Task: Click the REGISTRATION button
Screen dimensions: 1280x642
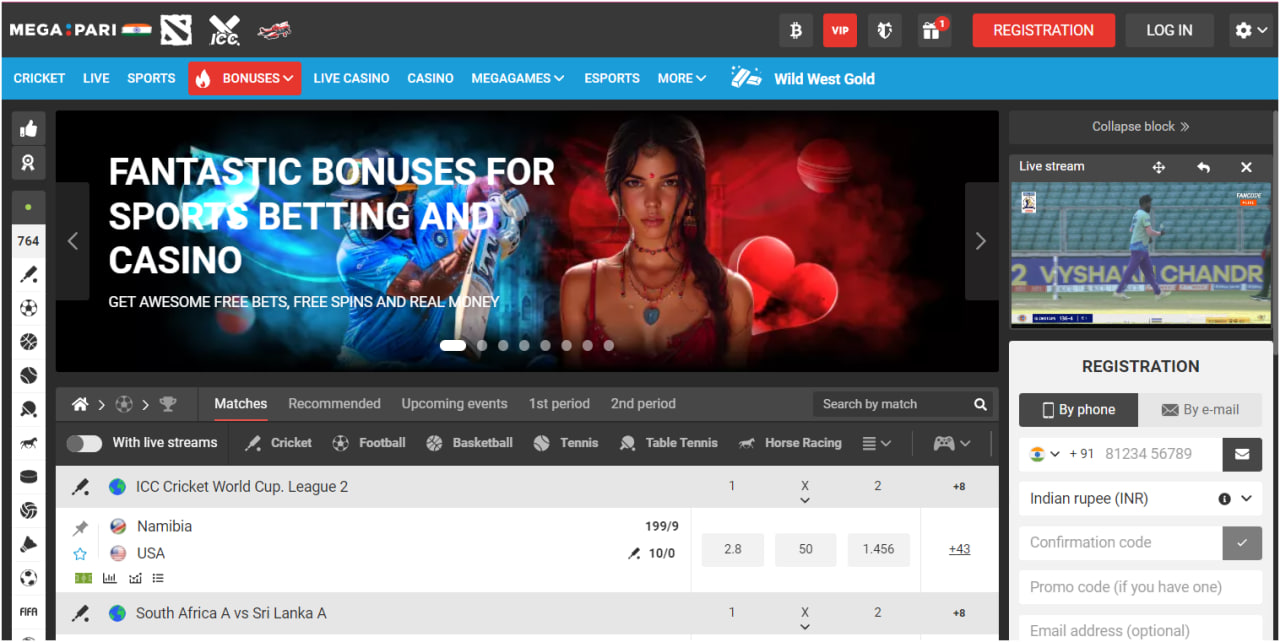Action: (x=1043, y=30)
